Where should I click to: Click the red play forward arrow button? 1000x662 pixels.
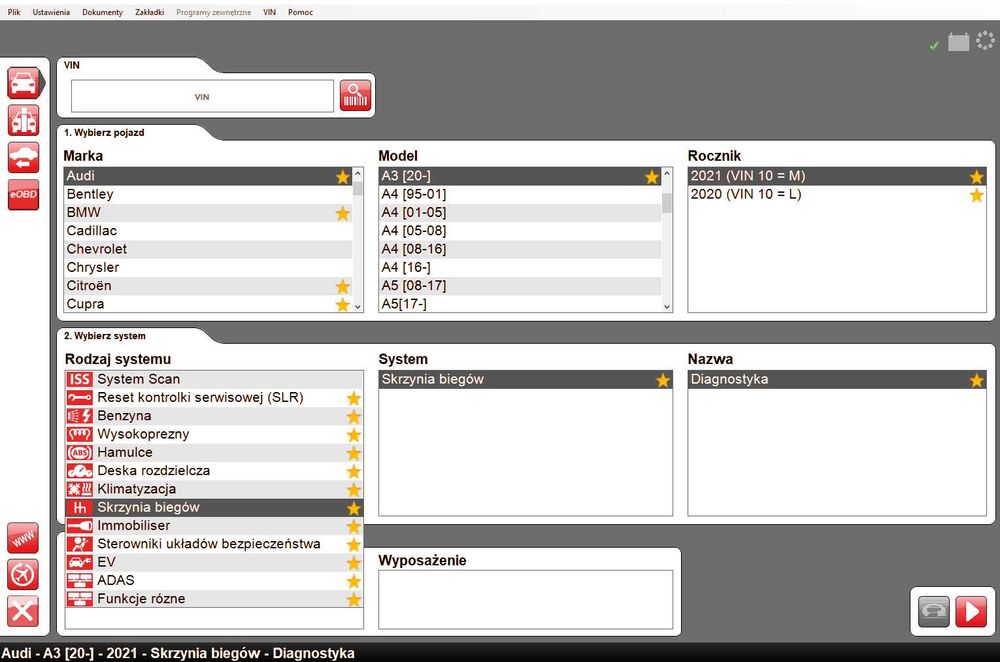click(971, 612)
